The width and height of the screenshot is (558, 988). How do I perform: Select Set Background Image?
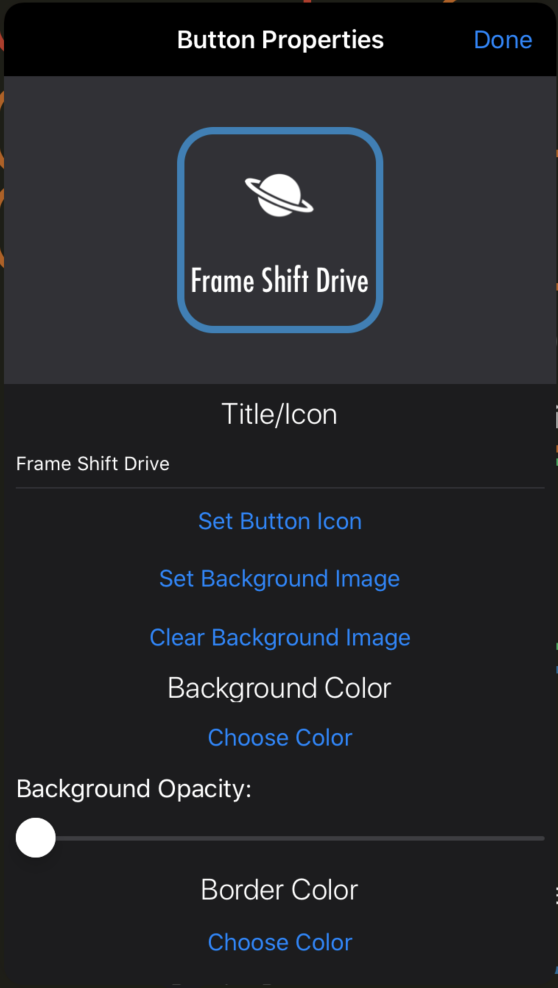(280, 578)
